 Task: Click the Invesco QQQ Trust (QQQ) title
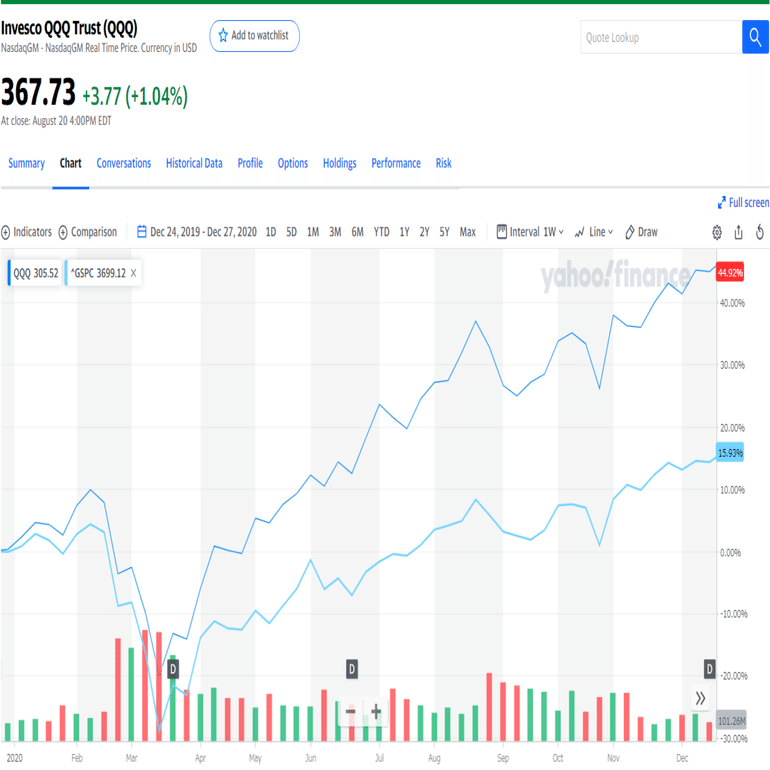tap(69, 28)
